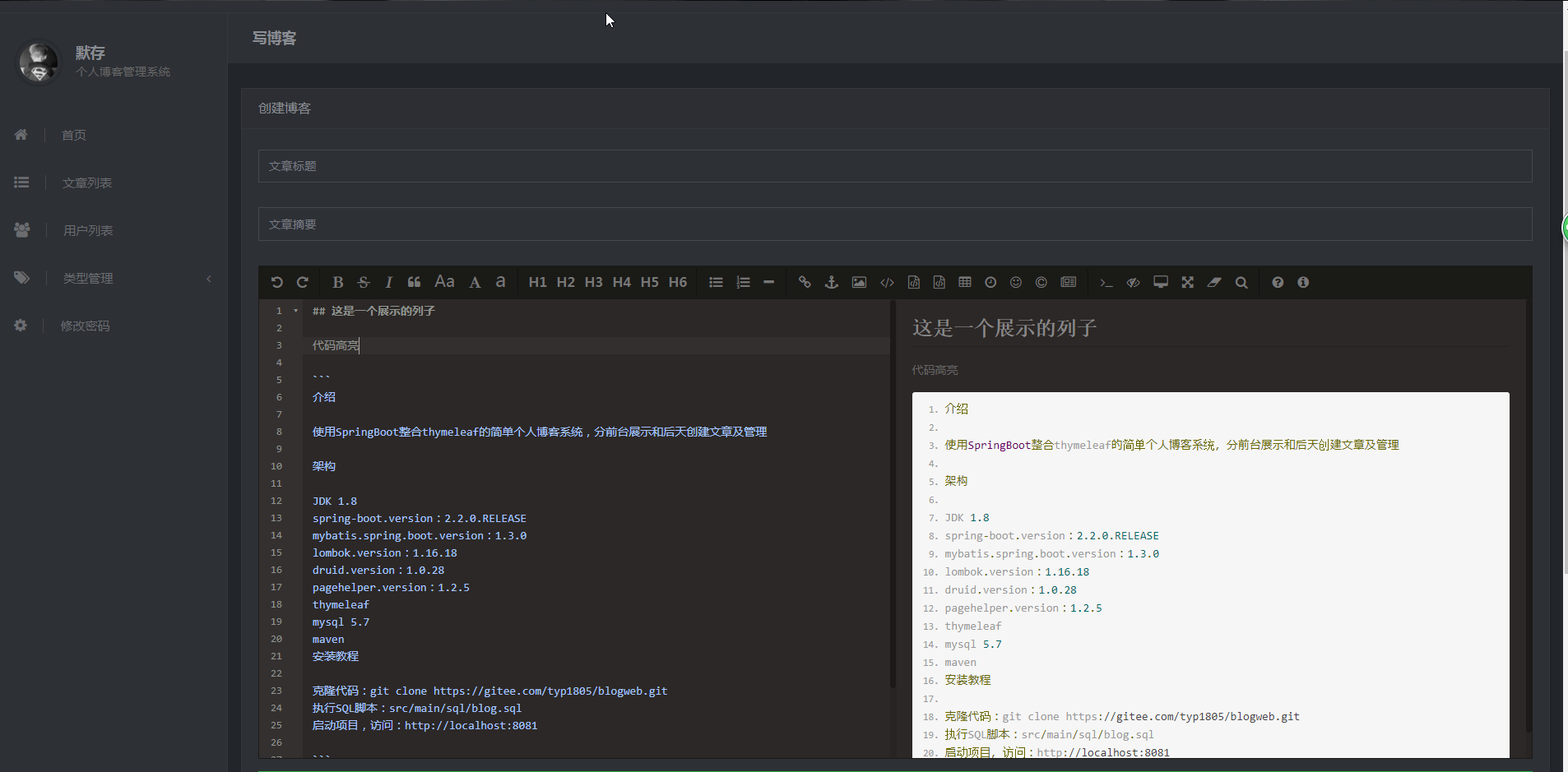Click editor line 'thymeleaf'
The height and width of the screenshot is (772, 1568).
tap(341, 604)
